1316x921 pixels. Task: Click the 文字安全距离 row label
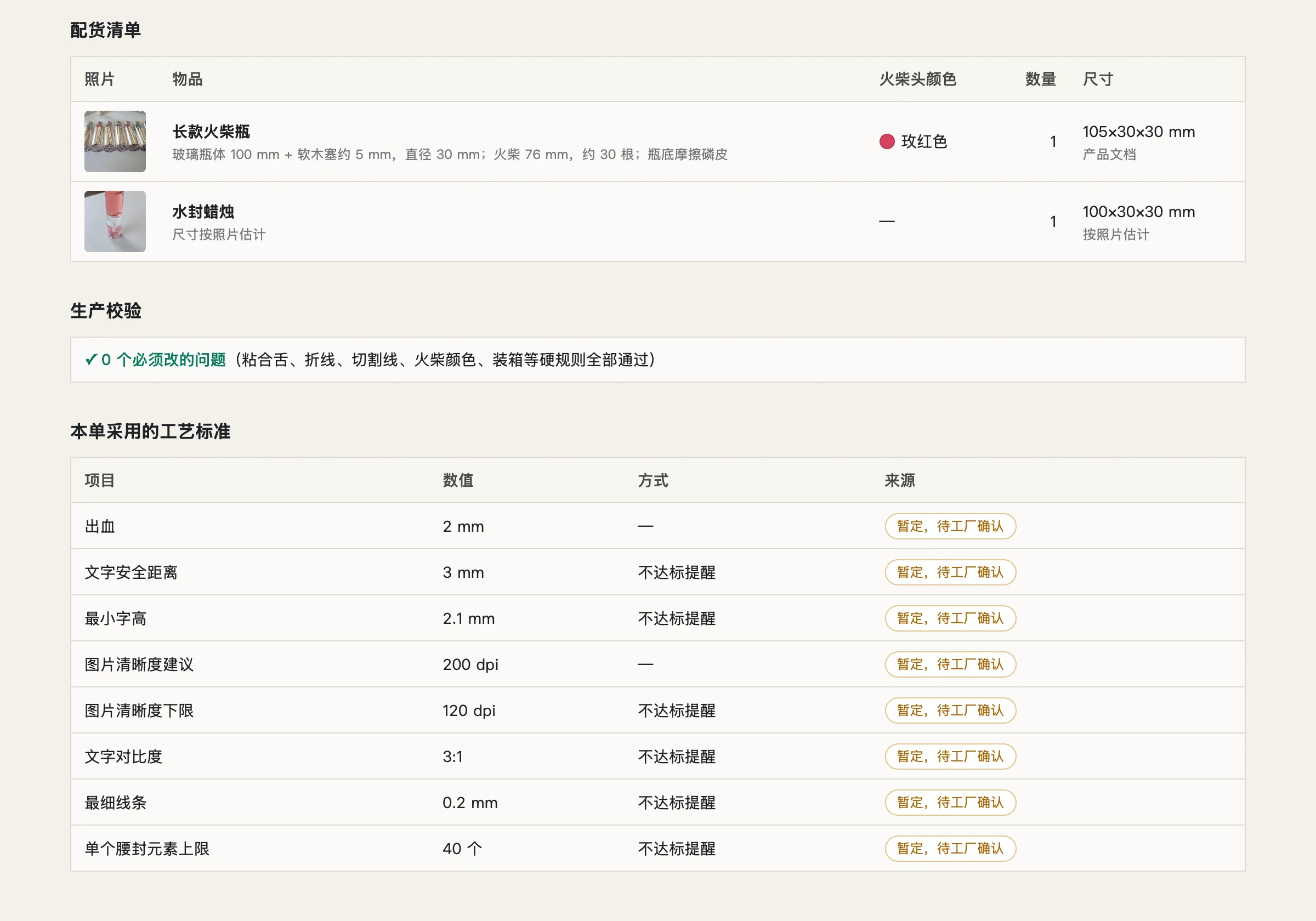[x=131, y=572]
